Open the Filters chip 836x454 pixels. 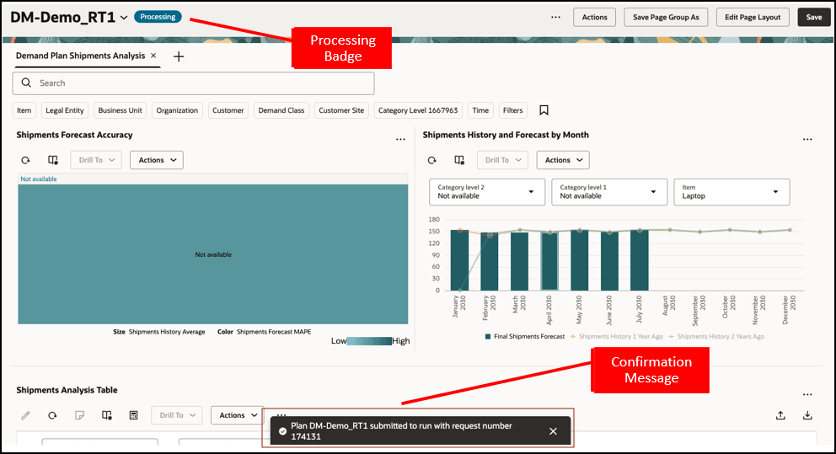tap(513, 110)
